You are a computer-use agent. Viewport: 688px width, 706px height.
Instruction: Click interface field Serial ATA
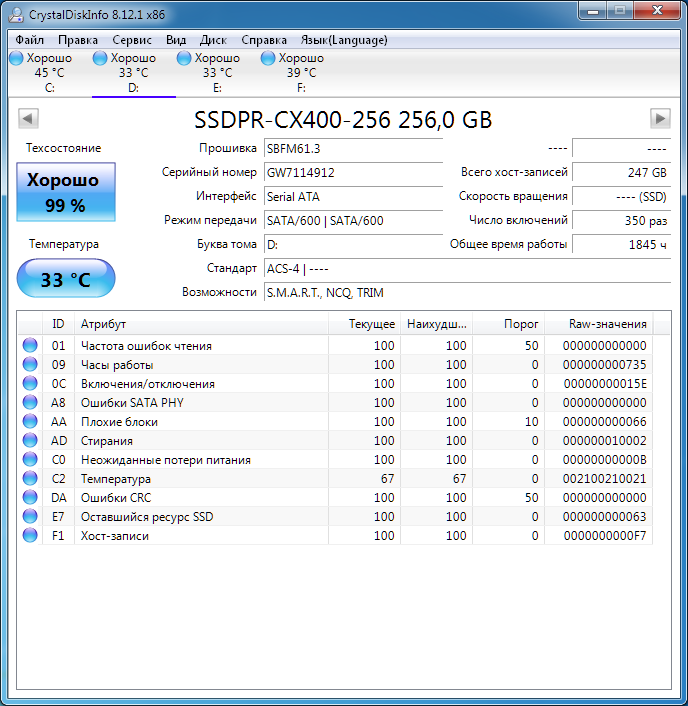353,197
